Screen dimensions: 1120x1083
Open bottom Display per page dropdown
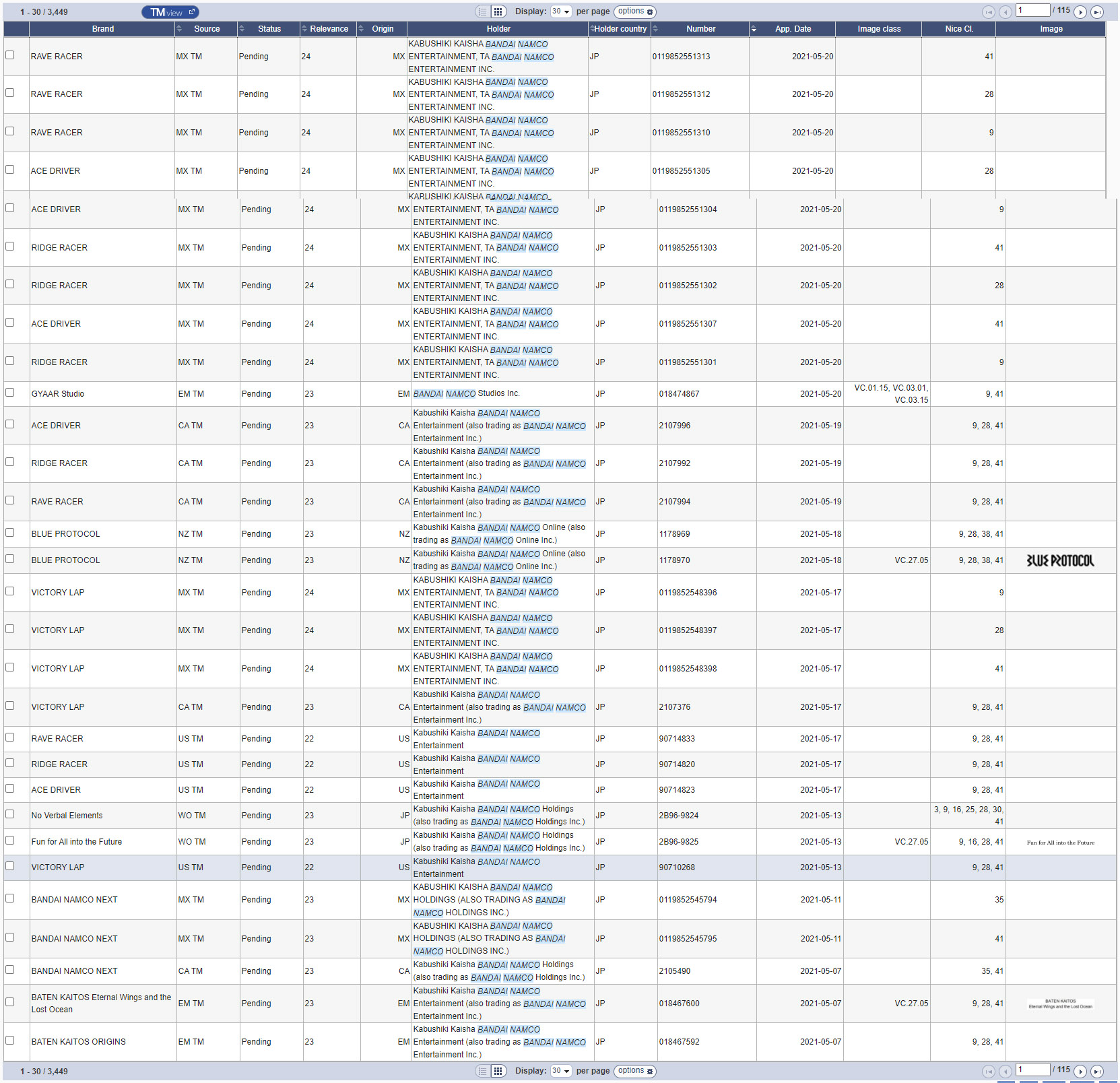coord(561,1071)
